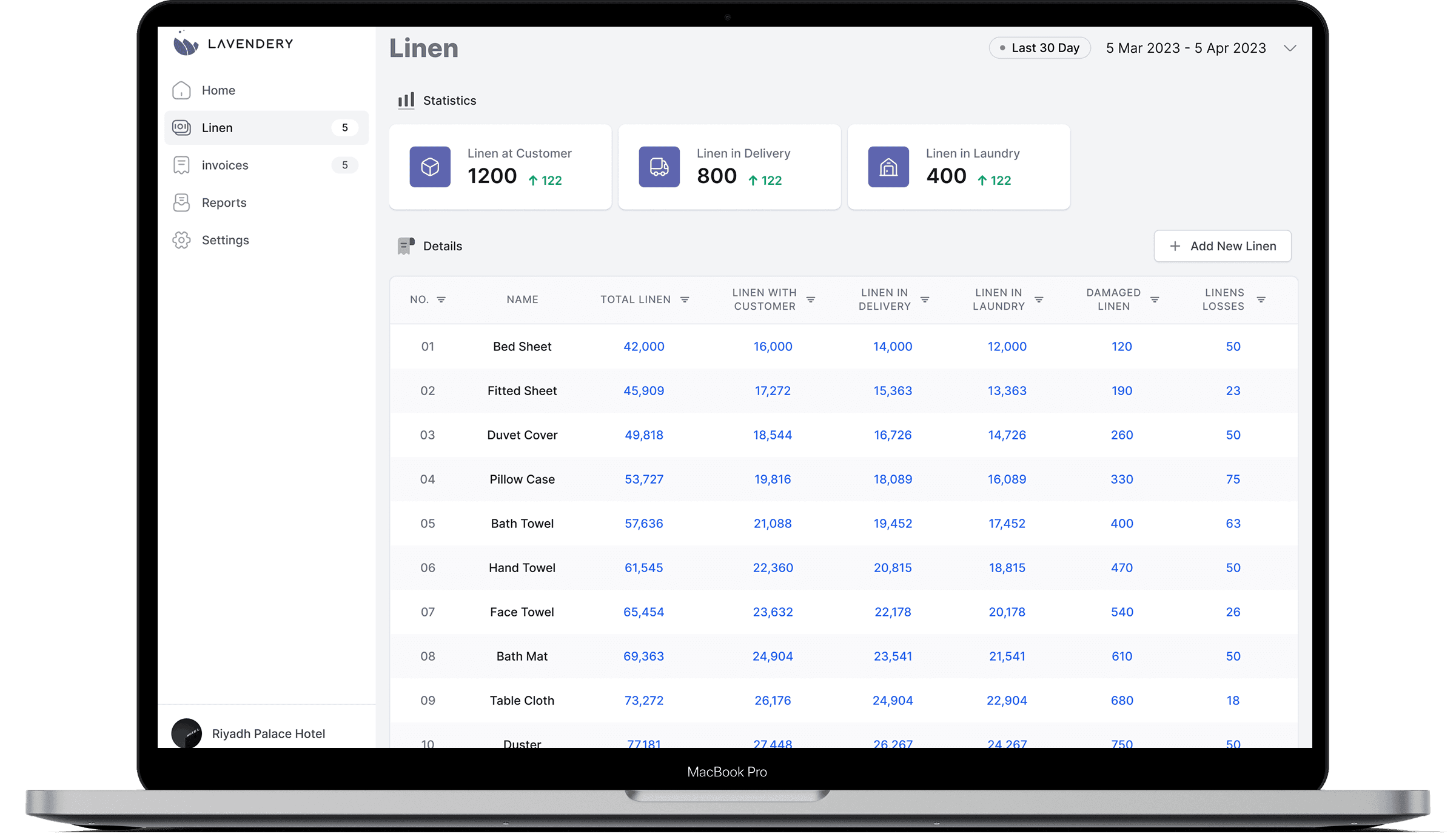Sort by Total Linen column filter
Screen dimensions: 1456x834
pyautogui.click(x=685, y=299)
